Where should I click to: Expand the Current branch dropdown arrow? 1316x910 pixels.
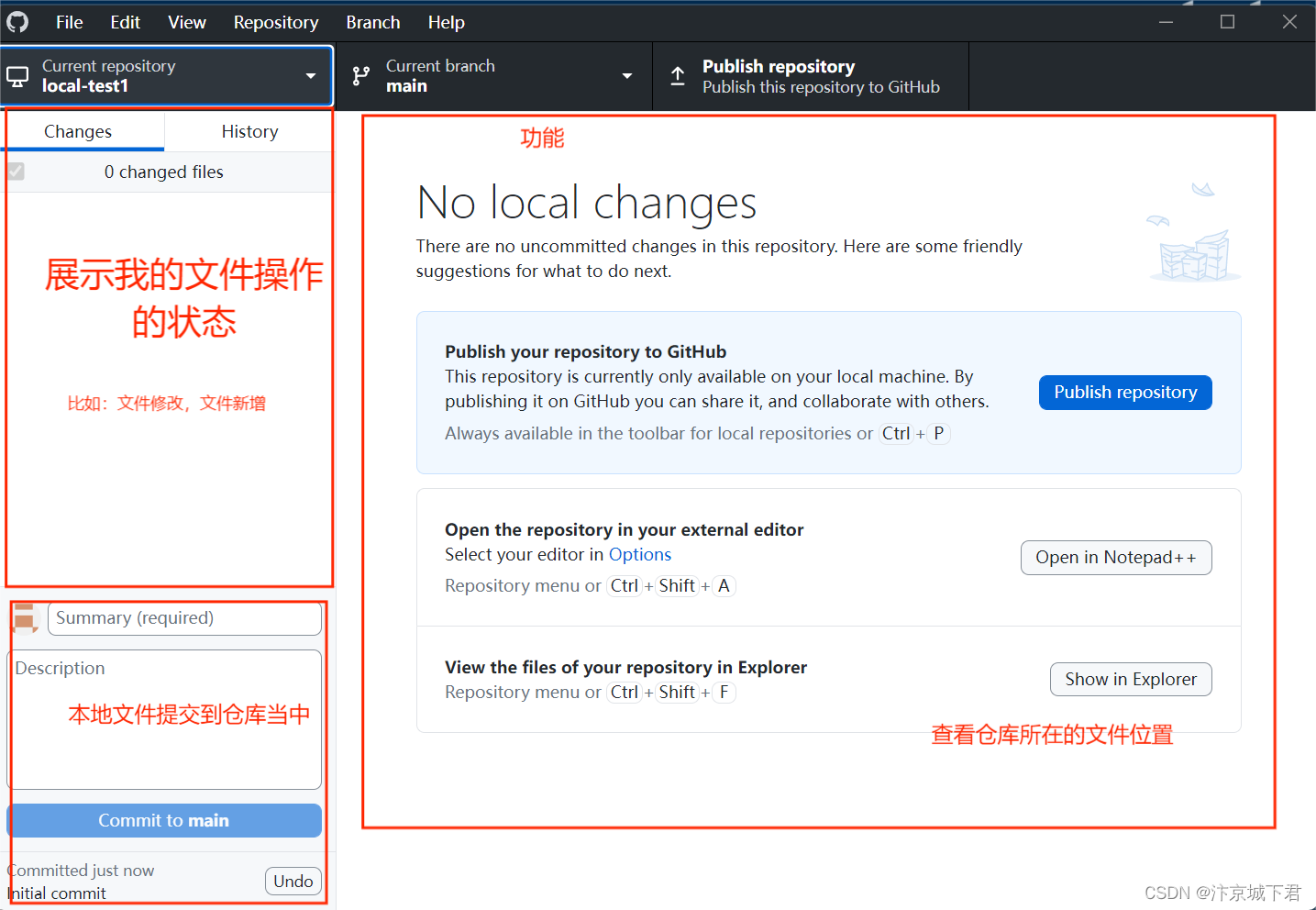(x=627, y=76)
